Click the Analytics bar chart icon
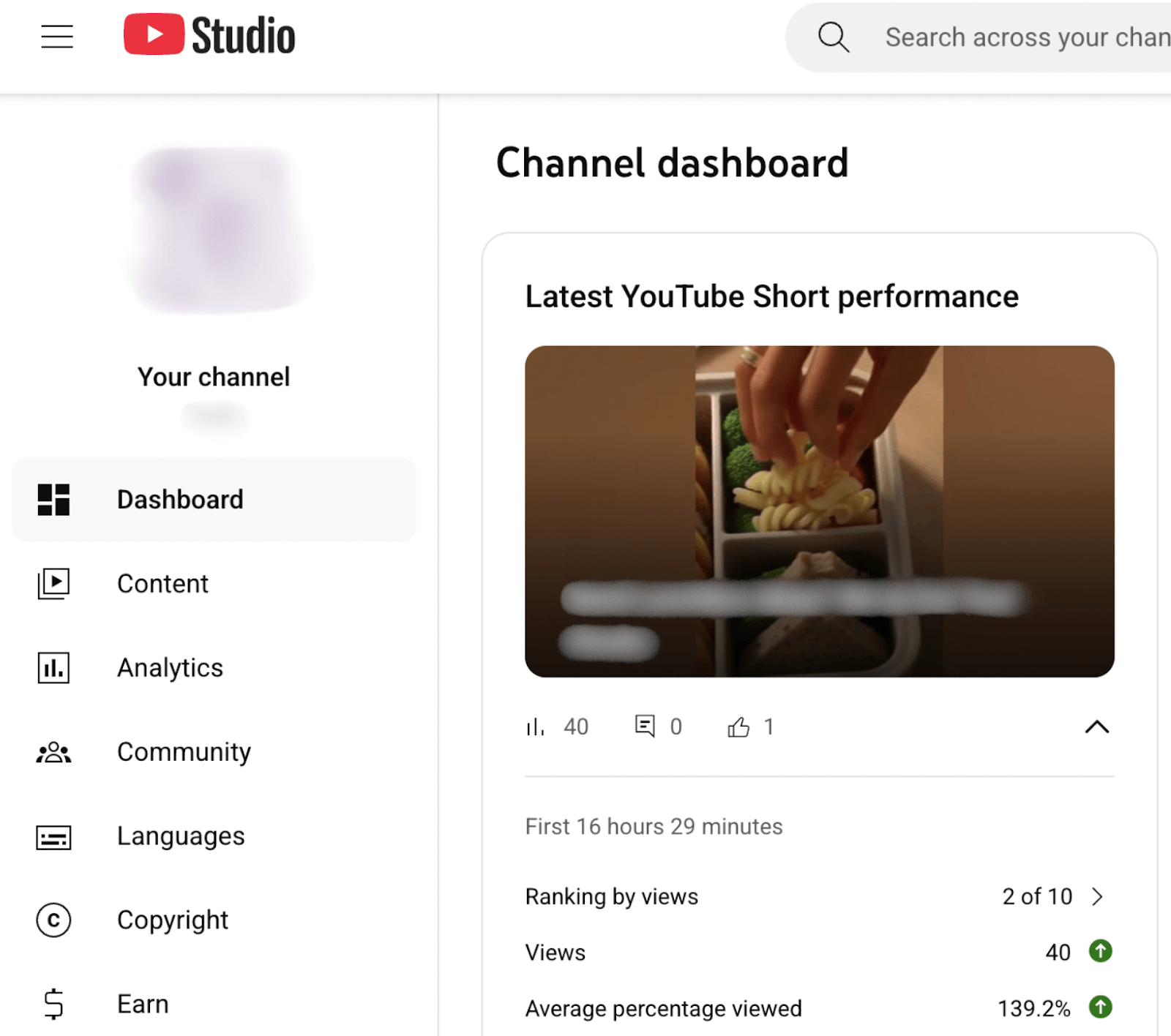1171x1036 pixels. [x=53, y=668]
